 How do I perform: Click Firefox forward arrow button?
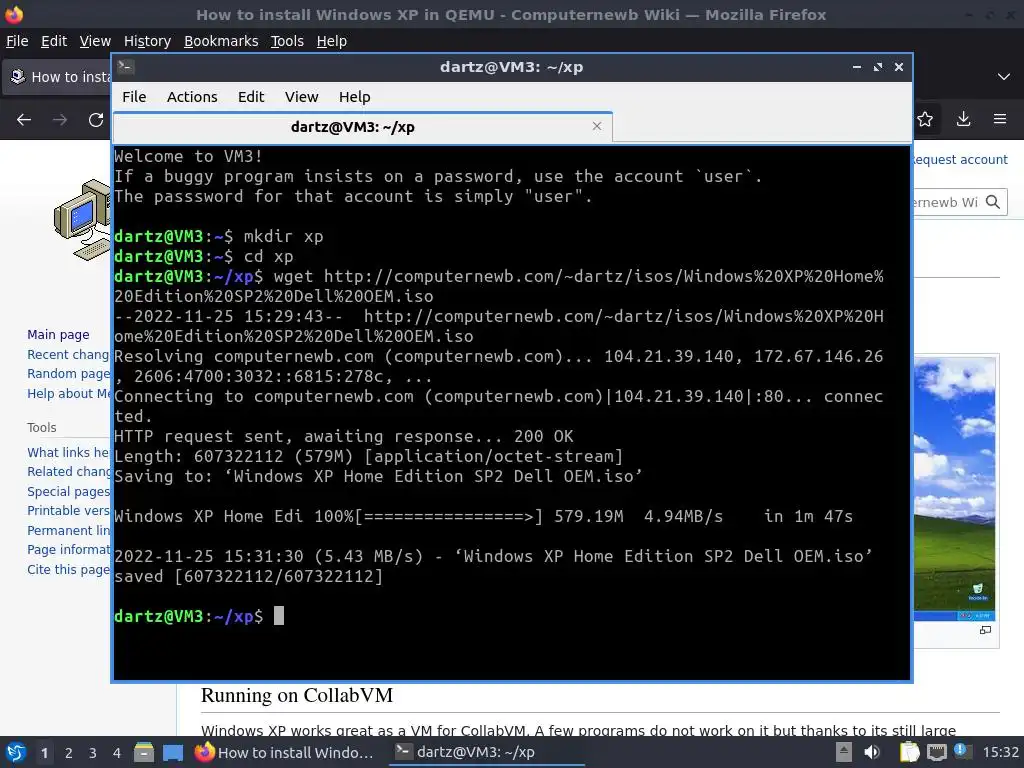pos(60,120)
